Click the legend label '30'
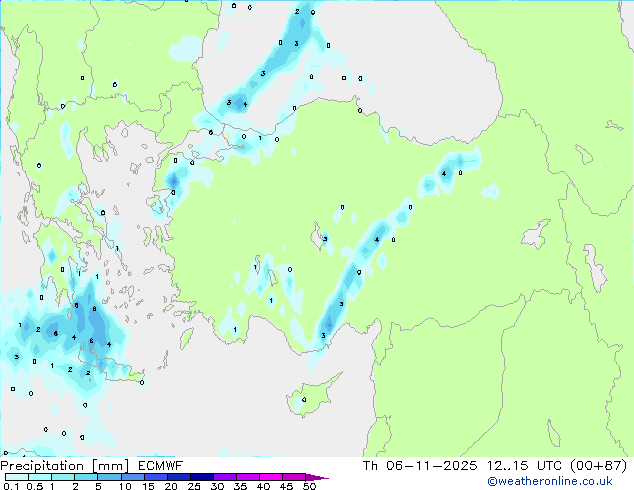The width and height of the screenshot is (634, 490). pos(217,486)
